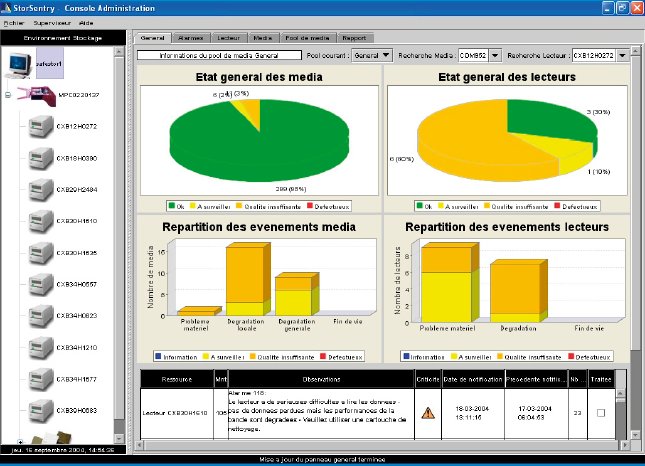This screenshot has height=466, width=645.
Task: Select drive icon for CXB20H2484
Action: pyautogui.click(x=41, y=190)
